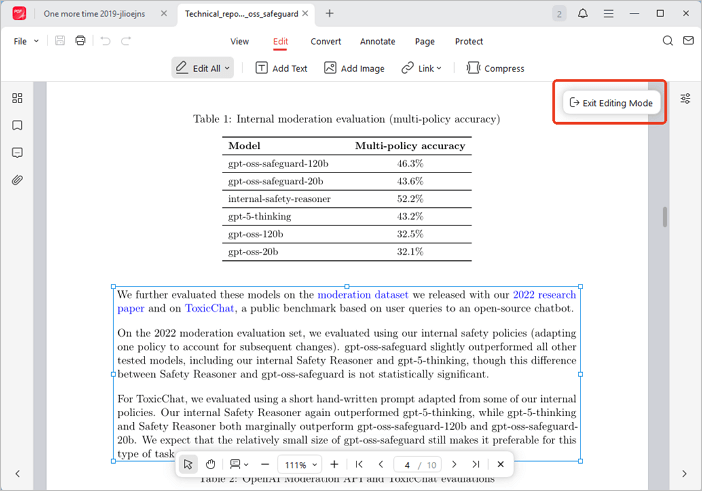
Task: Go to the next page
Action: (x=454, y=464)
